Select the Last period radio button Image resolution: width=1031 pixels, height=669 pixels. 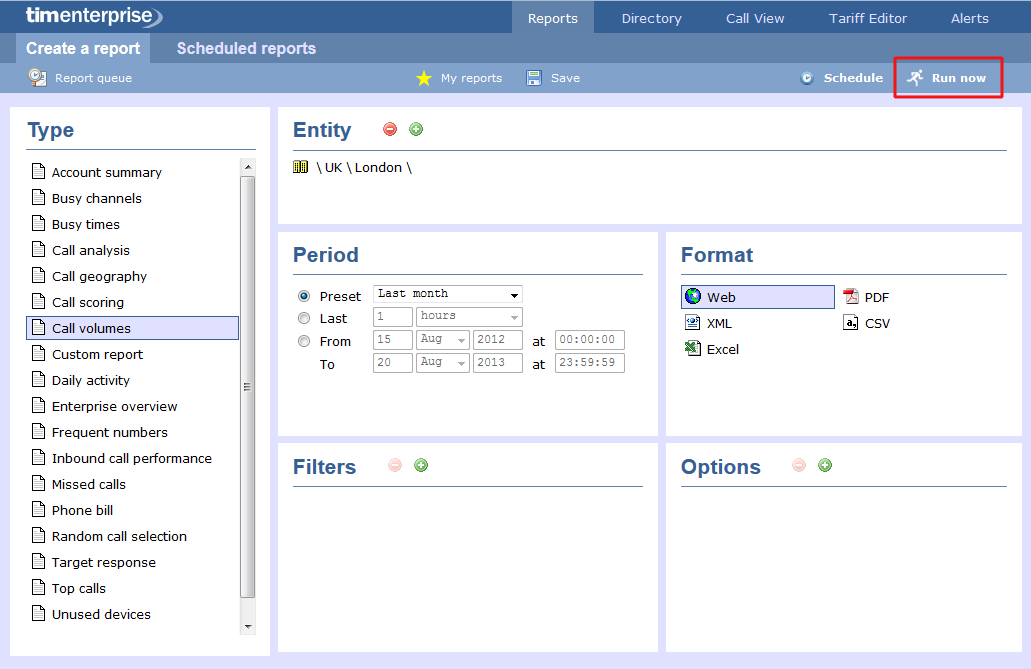point(304,318)
